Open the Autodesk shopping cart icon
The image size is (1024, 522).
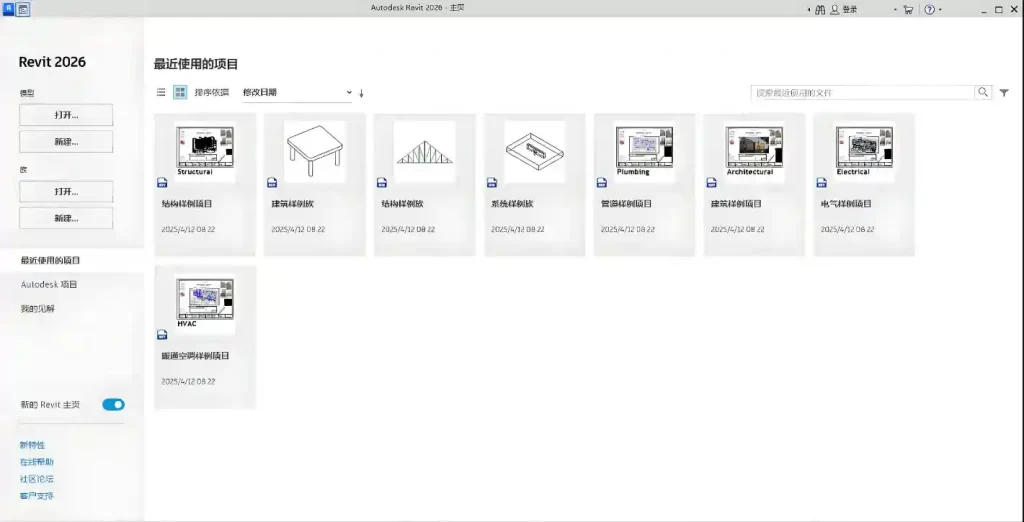pyautogui.click(x=908, y=9)
